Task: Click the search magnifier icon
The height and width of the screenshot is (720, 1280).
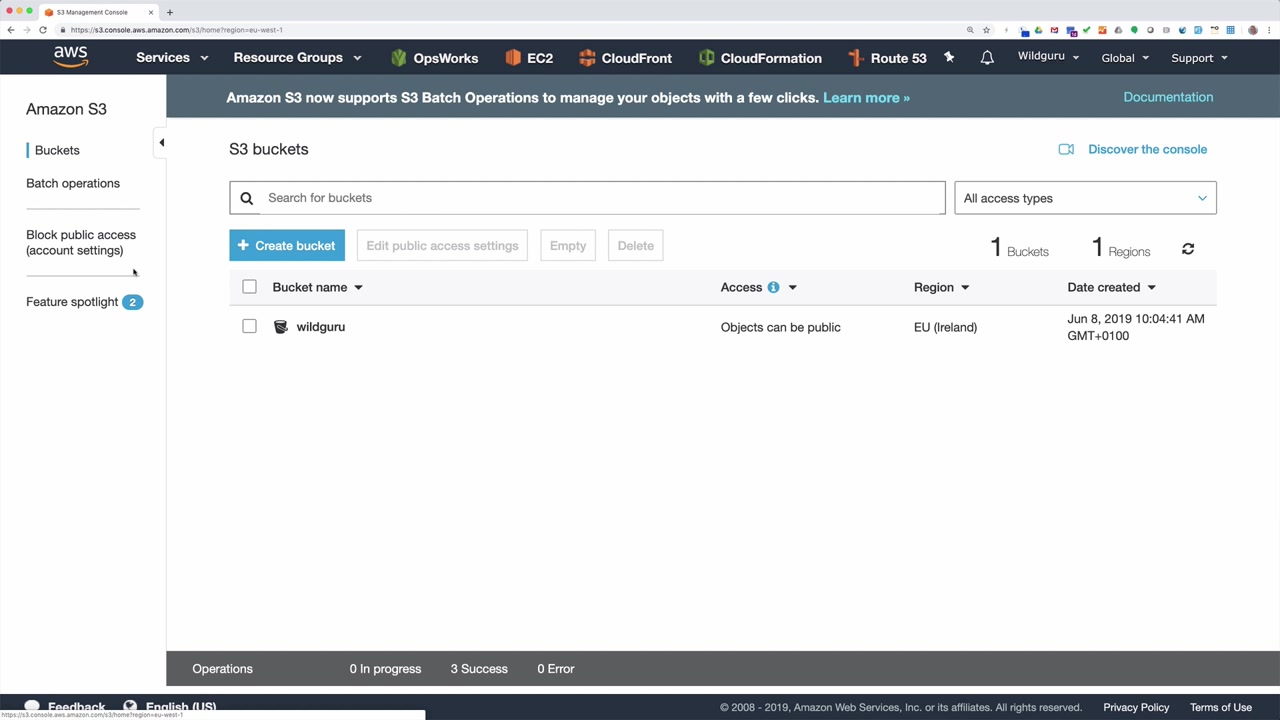Action: pos(247,198)
